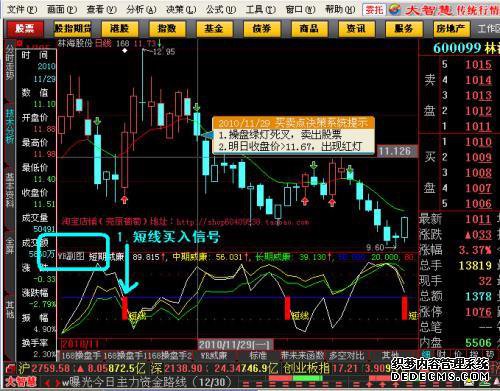Open the 技术分析 left sidebar tab
This screenshot has width=500, height=391.
[10, 126]
